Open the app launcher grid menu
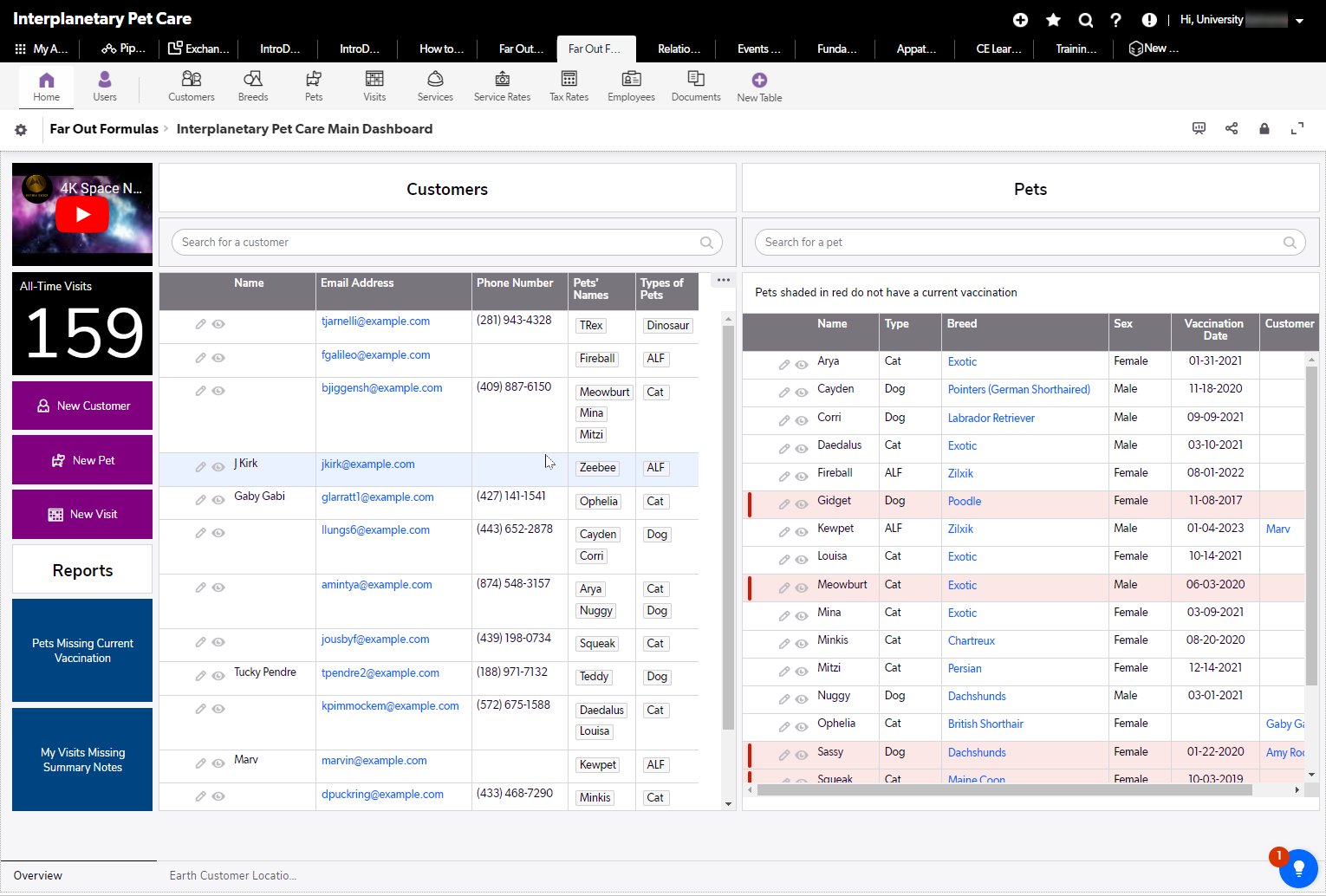1326x896 pixels. click(x=20, y=49)
